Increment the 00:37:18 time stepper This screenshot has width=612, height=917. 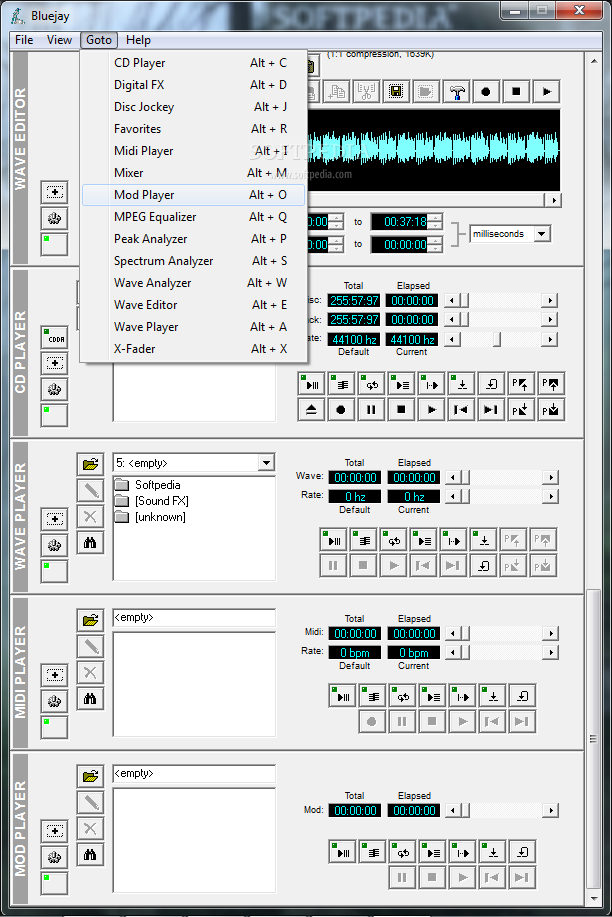click(436, 218)
